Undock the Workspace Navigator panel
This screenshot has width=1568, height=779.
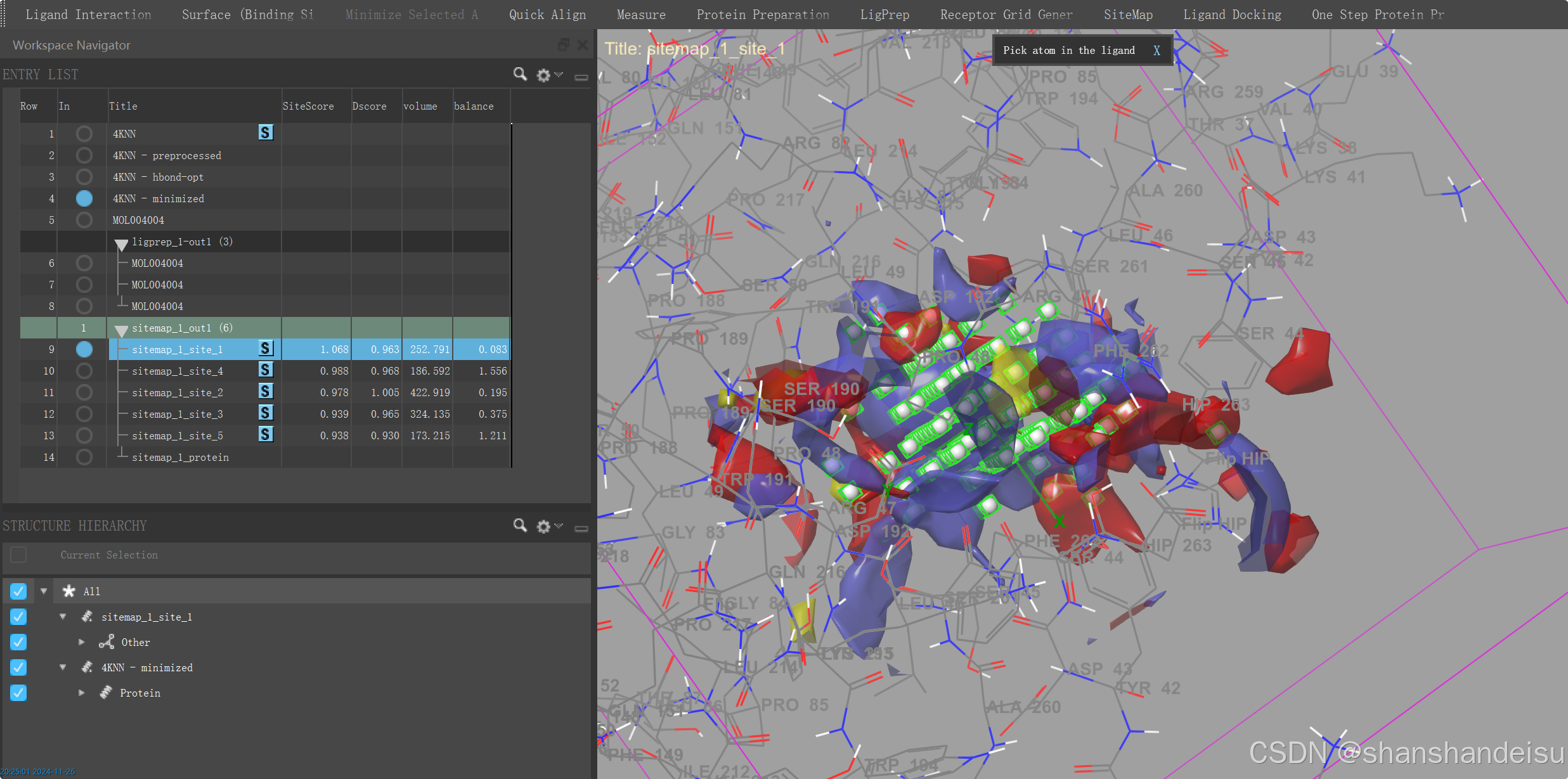click(x=563, y=44)
